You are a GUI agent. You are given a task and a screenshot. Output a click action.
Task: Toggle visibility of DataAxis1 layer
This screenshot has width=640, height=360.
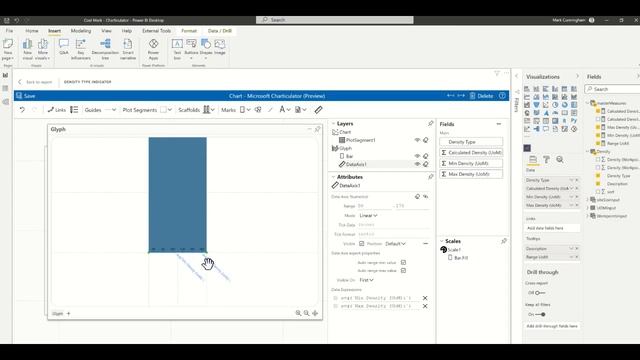[x=417, y=164]
